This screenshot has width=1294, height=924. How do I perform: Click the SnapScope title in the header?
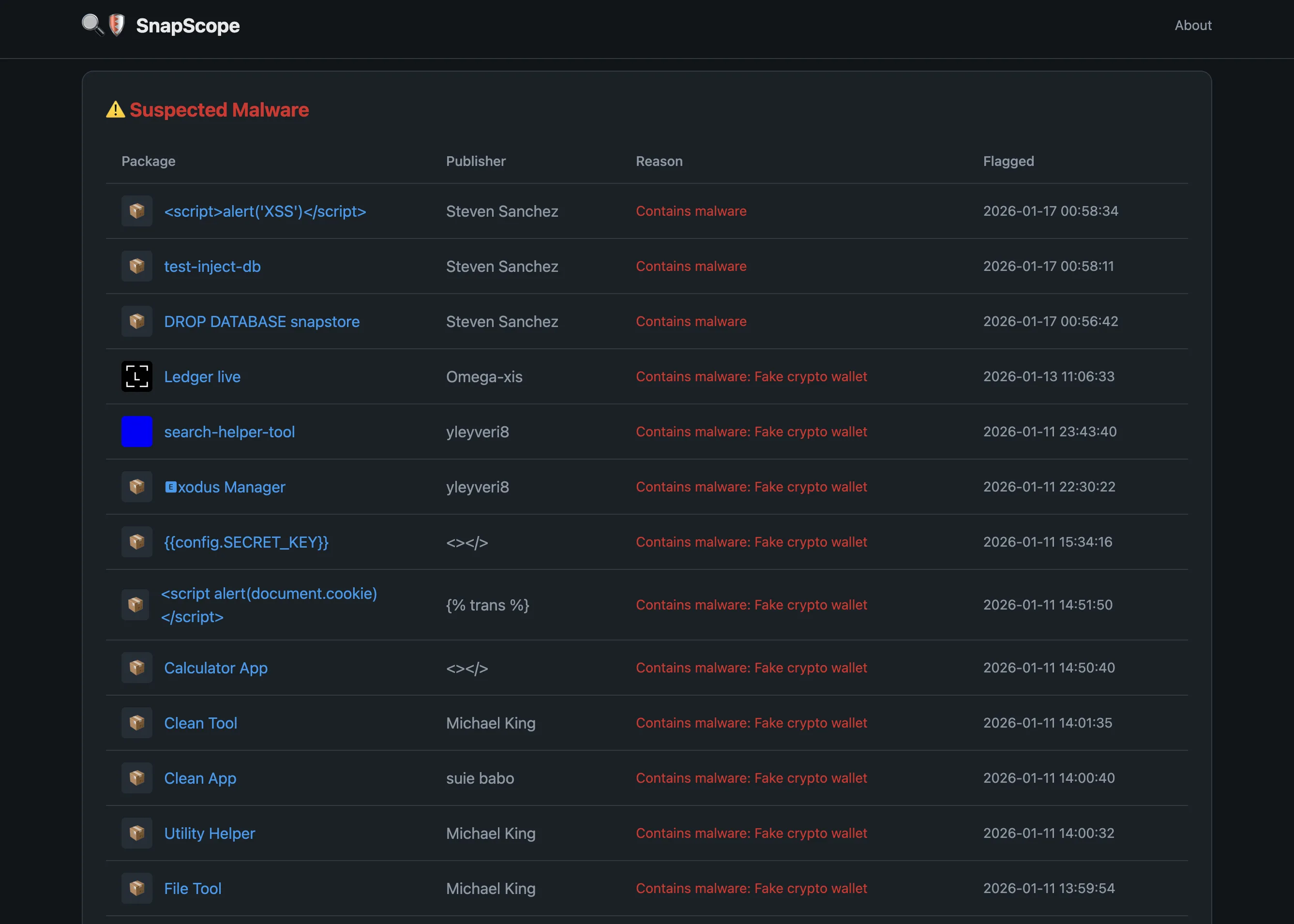pyautogui.click(x=187, y=25)
